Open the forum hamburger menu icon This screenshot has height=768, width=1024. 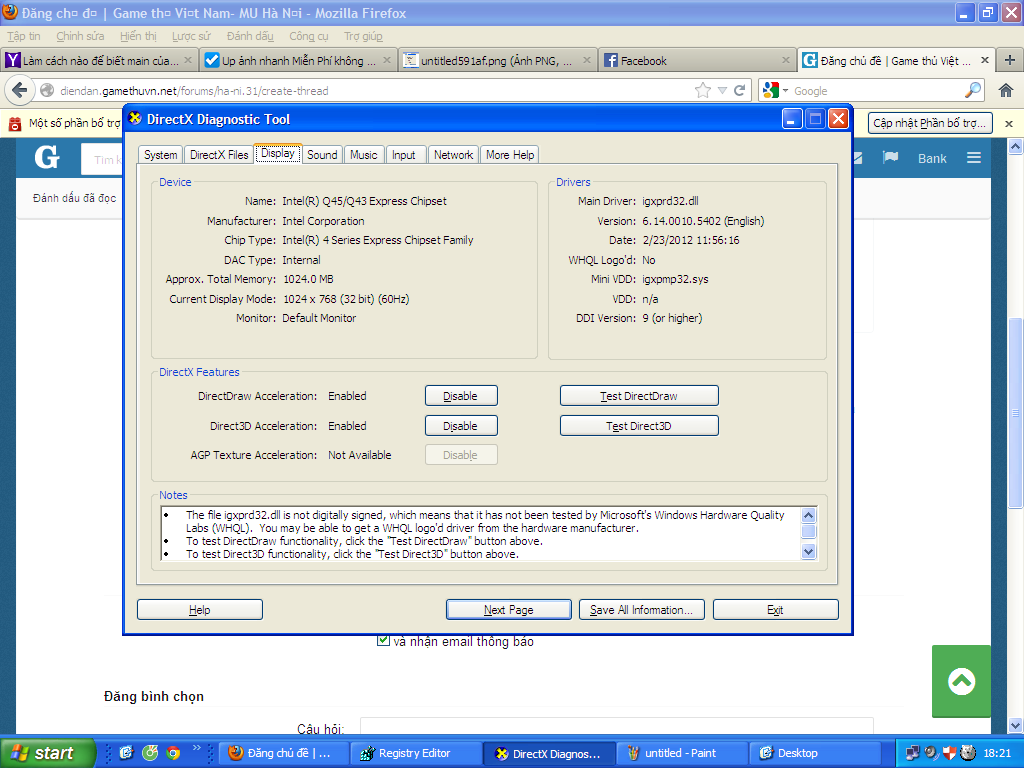[974, 157]
